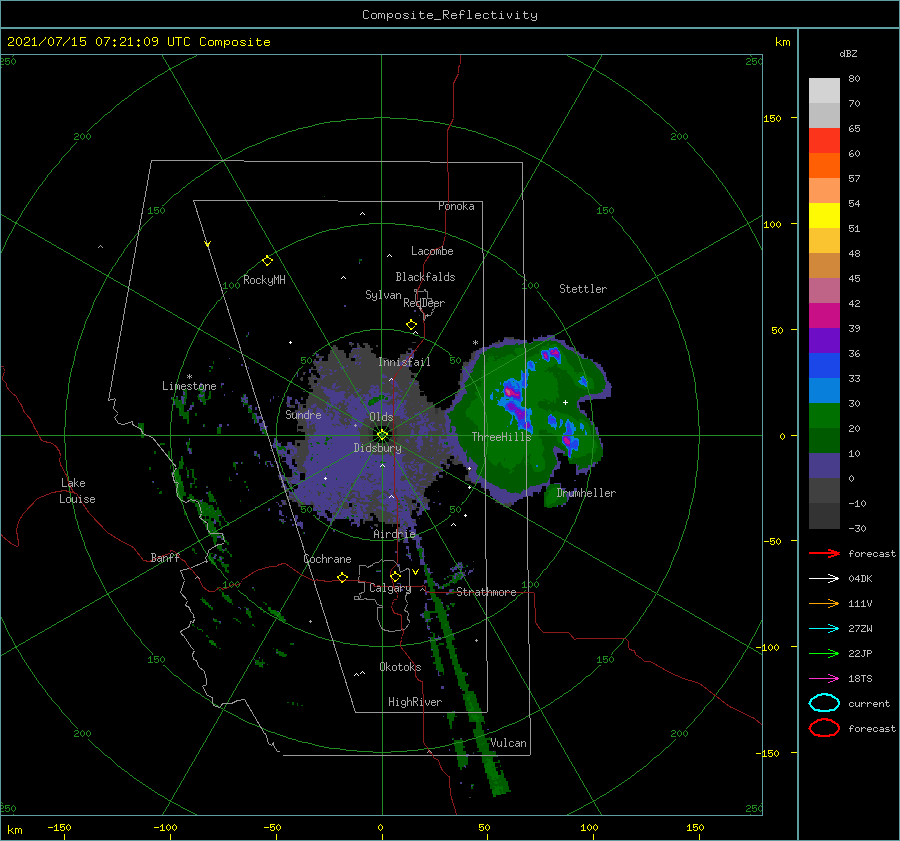Click the Limestone label
Image resolution: width=900 pixels, height=841 pixels.
189,386
